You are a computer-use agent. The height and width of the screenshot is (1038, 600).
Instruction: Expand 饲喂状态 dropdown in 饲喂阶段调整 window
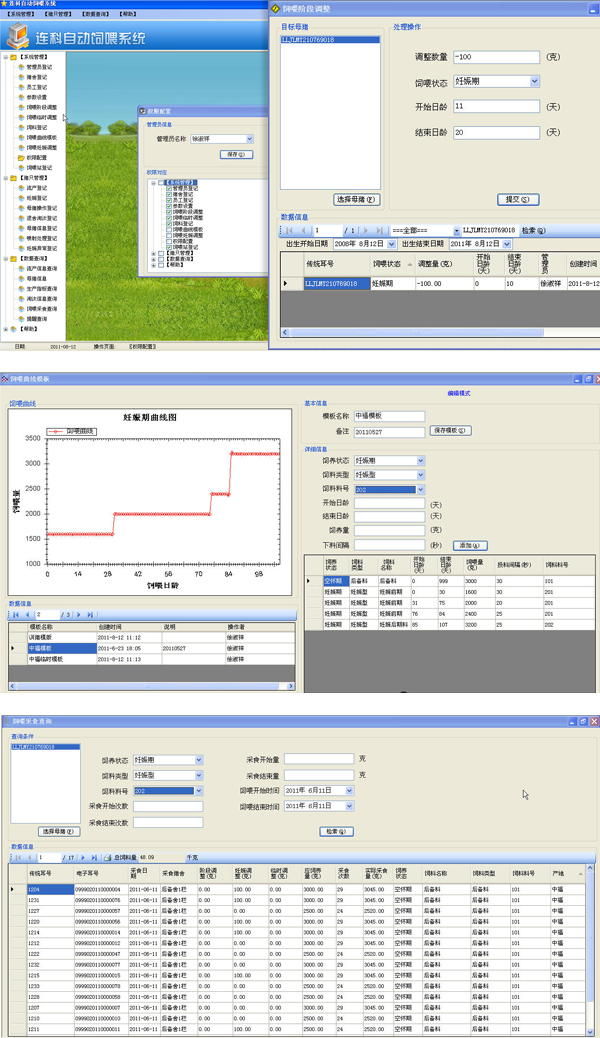[535, 82]
